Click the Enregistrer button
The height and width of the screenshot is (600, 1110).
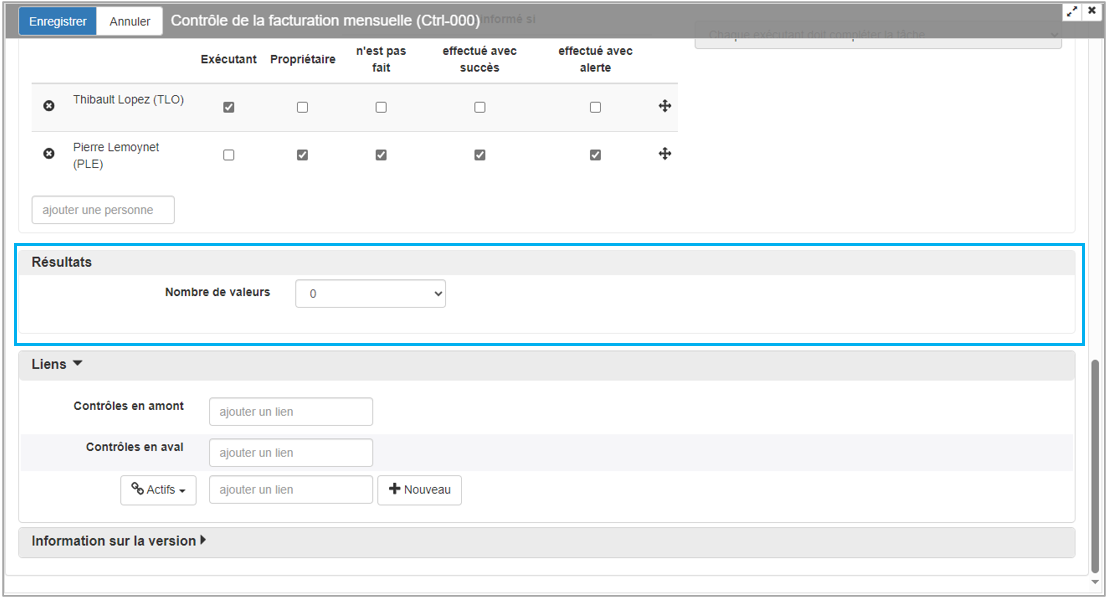pyautogui.click(x=57, y=21)
